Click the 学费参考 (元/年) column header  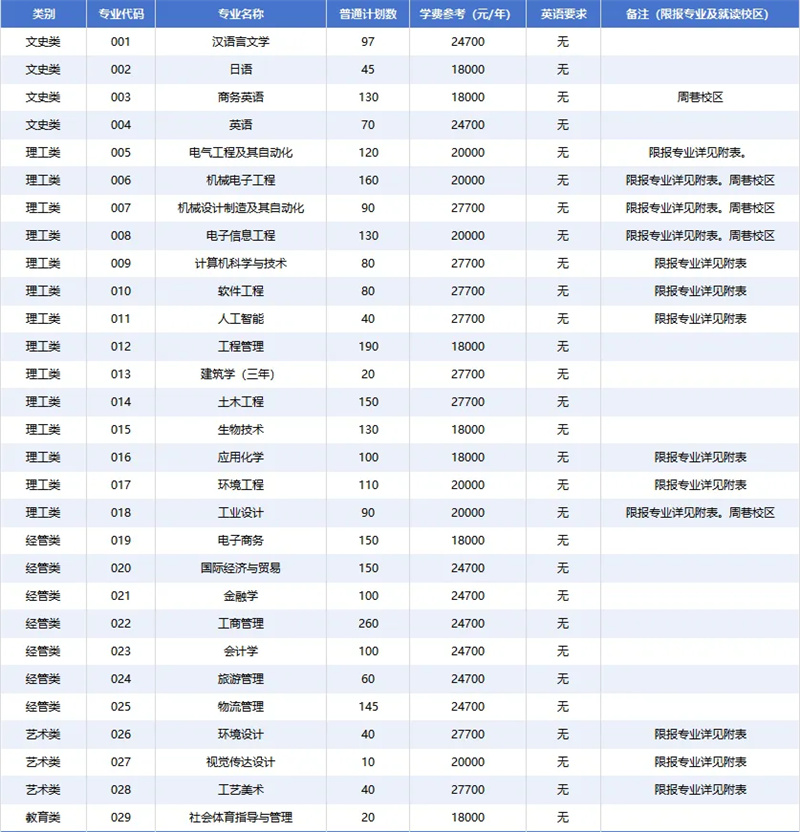click(x=468, y=14)
